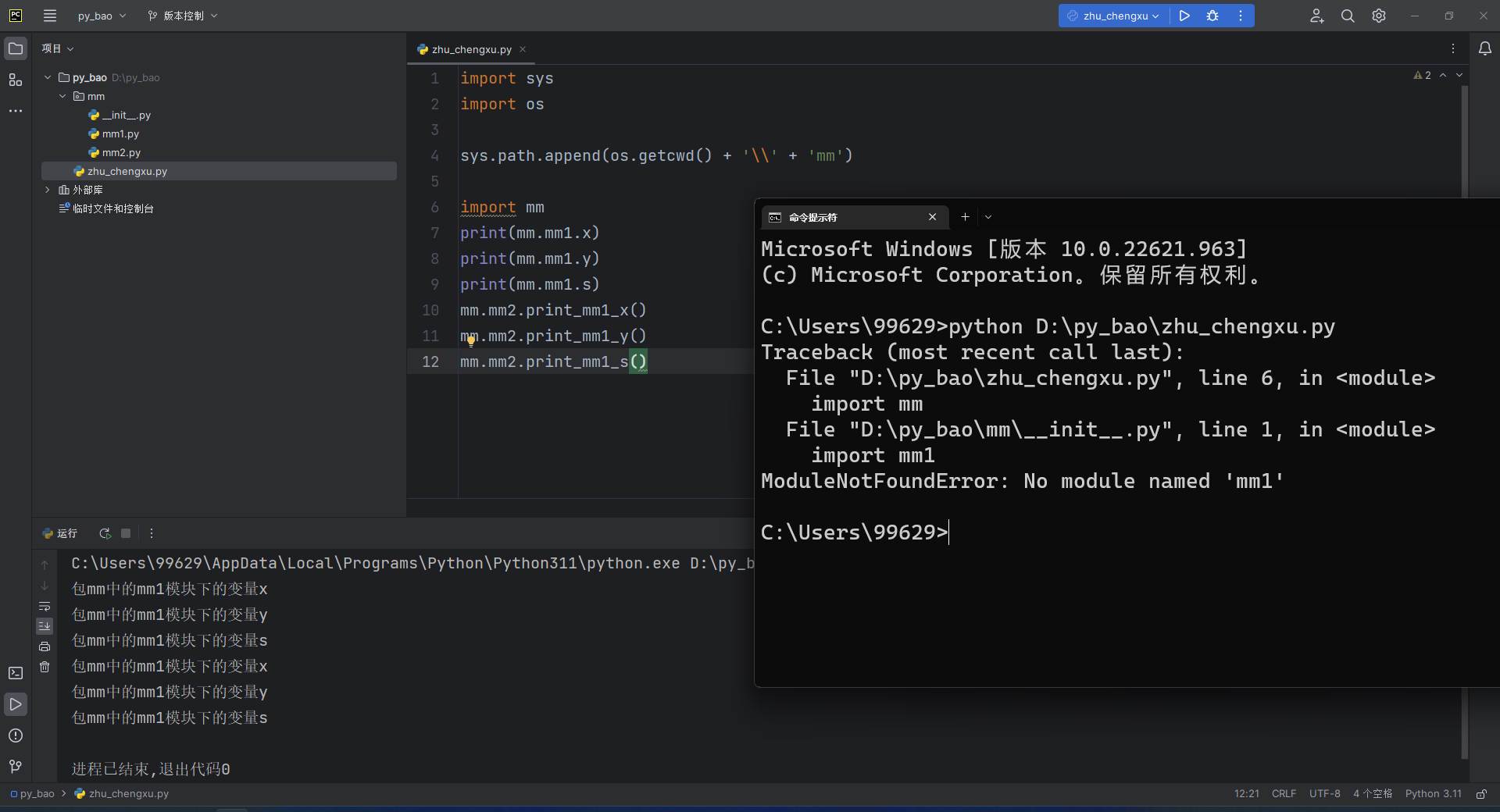Click py_bao breadcrumb in status bar
This screenshot has width=1500, height=812.
32,793
